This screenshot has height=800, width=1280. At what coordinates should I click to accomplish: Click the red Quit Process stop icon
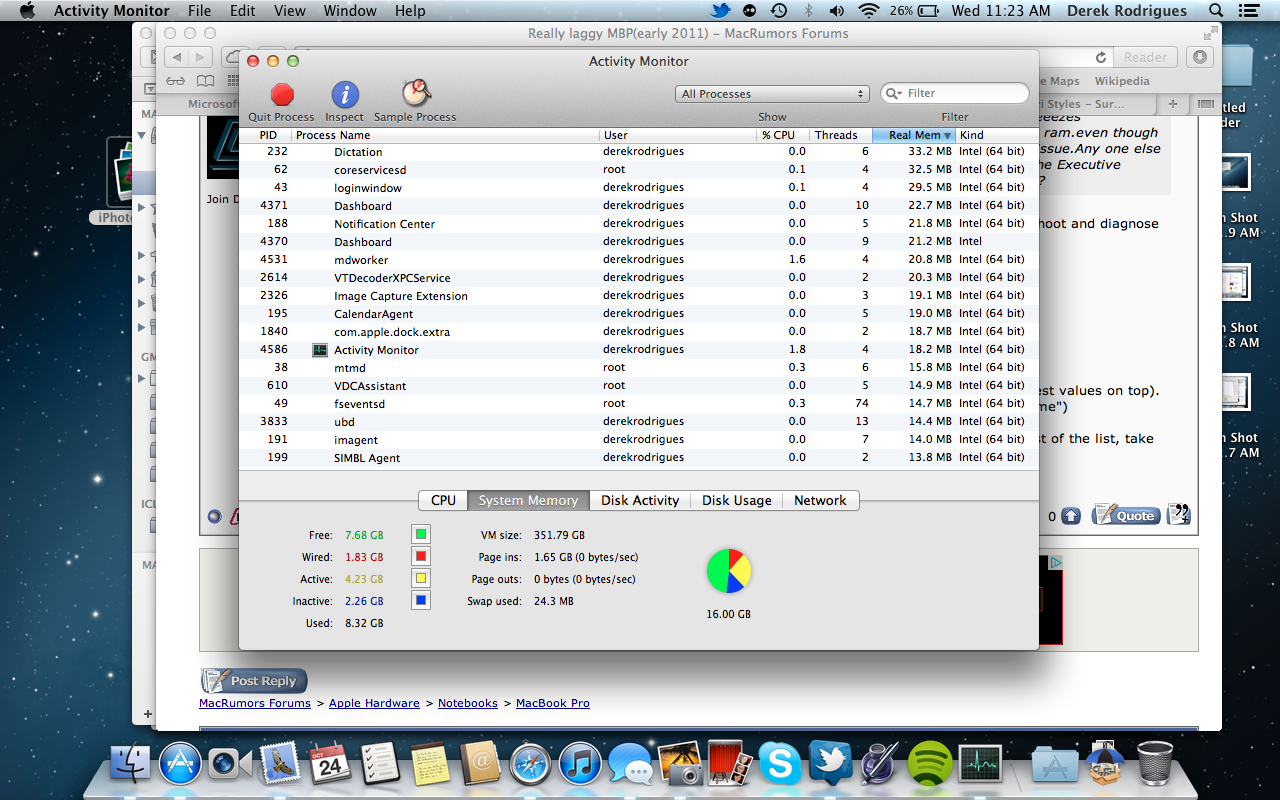[283, 94]
